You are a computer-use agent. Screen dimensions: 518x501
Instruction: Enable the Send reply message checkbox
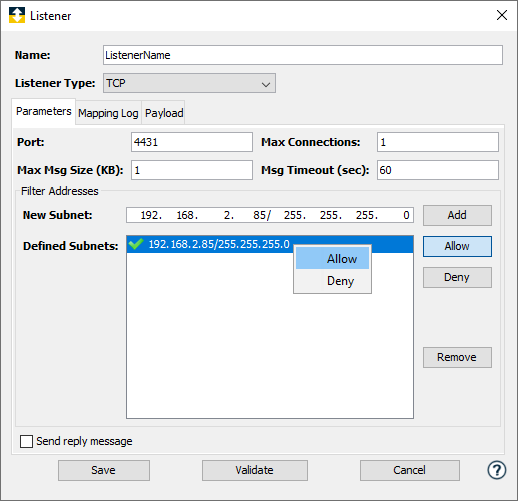26,441
